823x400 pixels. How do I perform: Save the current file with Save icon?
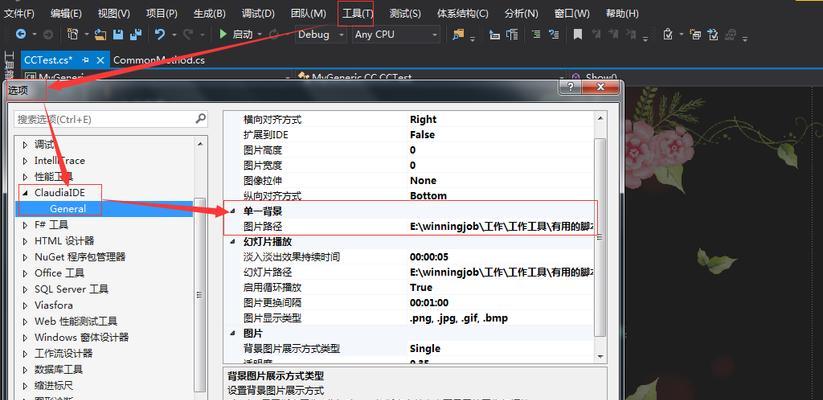click(x=118, y=34)
